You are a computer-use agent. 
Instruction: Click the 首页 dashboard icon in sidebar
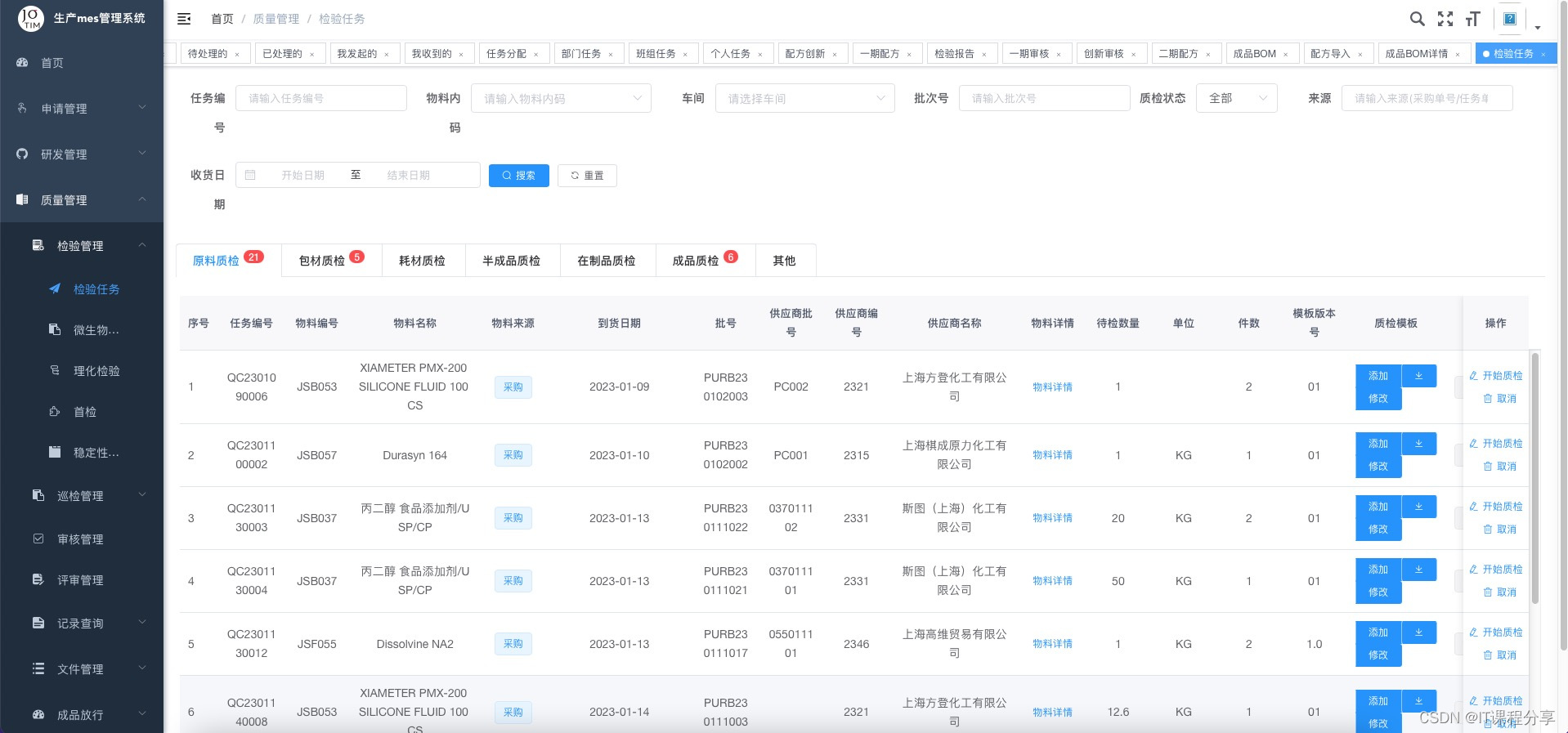coord(23,63)
